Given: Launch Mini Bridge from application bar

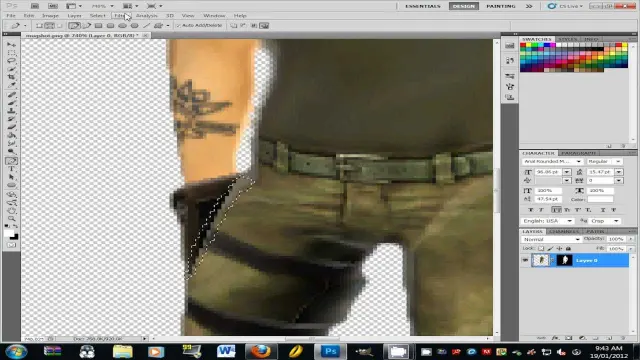Looking at the screenshot, I should click(x=53, y=6).
